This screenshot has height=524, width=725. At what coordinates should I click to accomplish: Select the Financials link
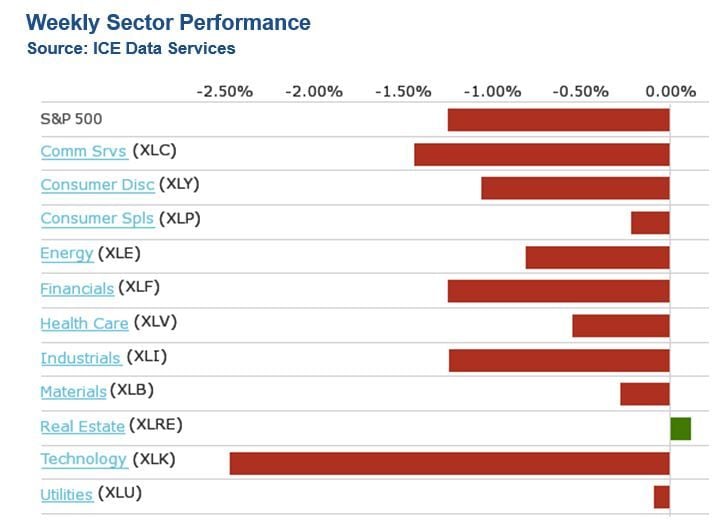(77, 288)
